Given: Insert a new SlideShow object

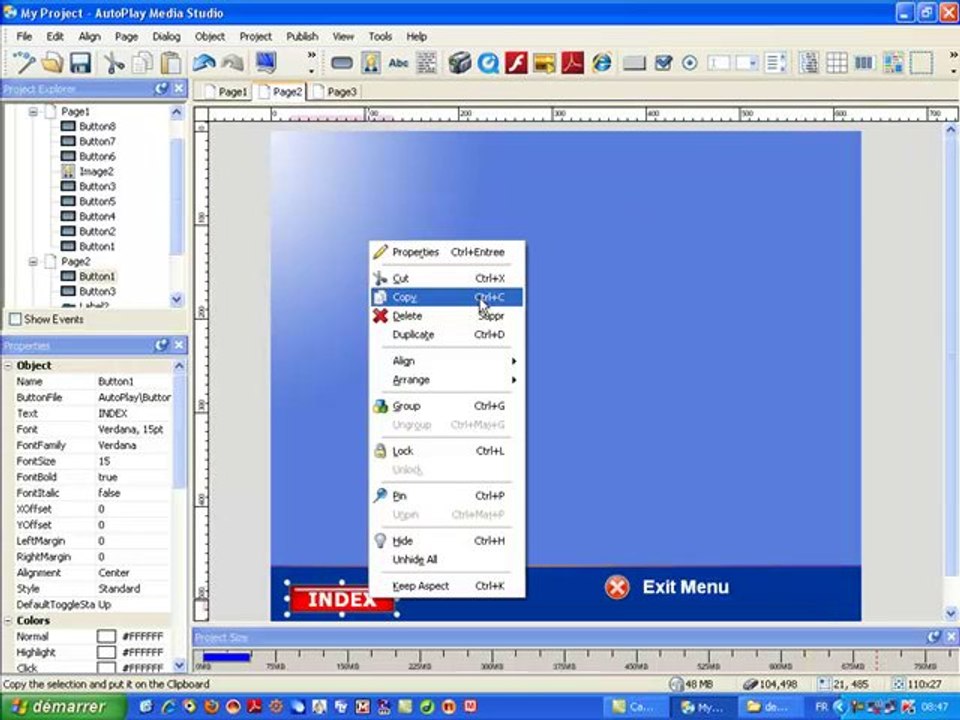Looking at the screenshot, I should (x=544, y=62).
